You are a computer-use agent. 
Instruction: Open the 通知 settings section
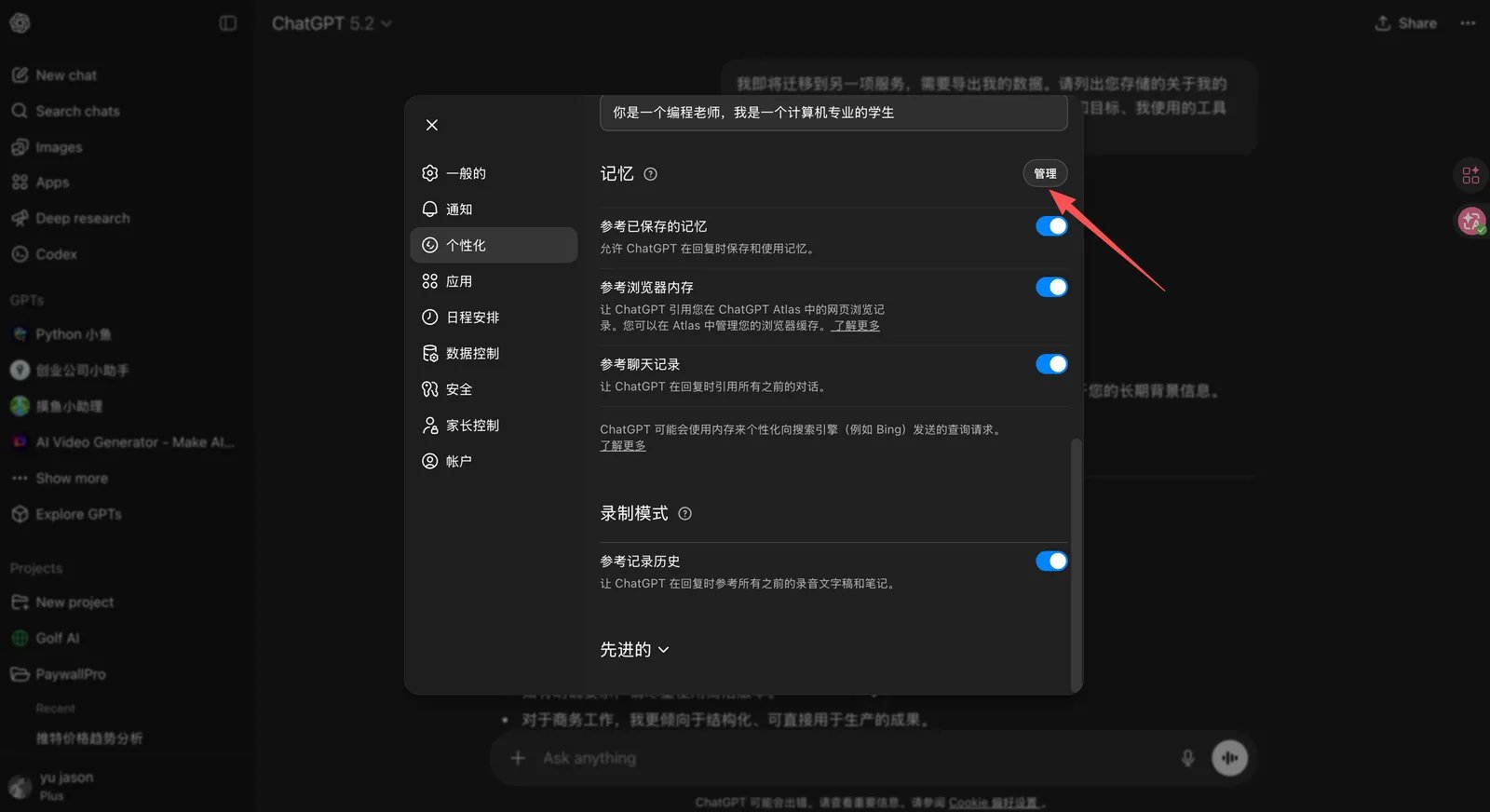[x=494, y=210]
